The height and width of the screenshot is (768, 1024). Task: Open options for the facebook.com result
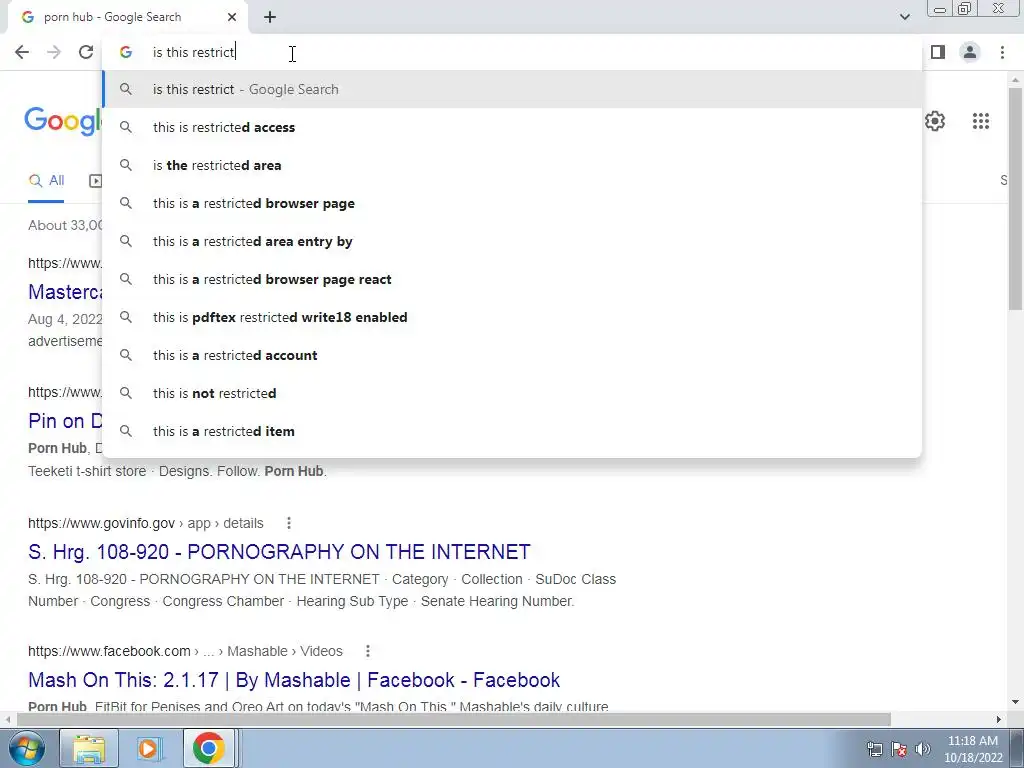click(x=368, y=651)
